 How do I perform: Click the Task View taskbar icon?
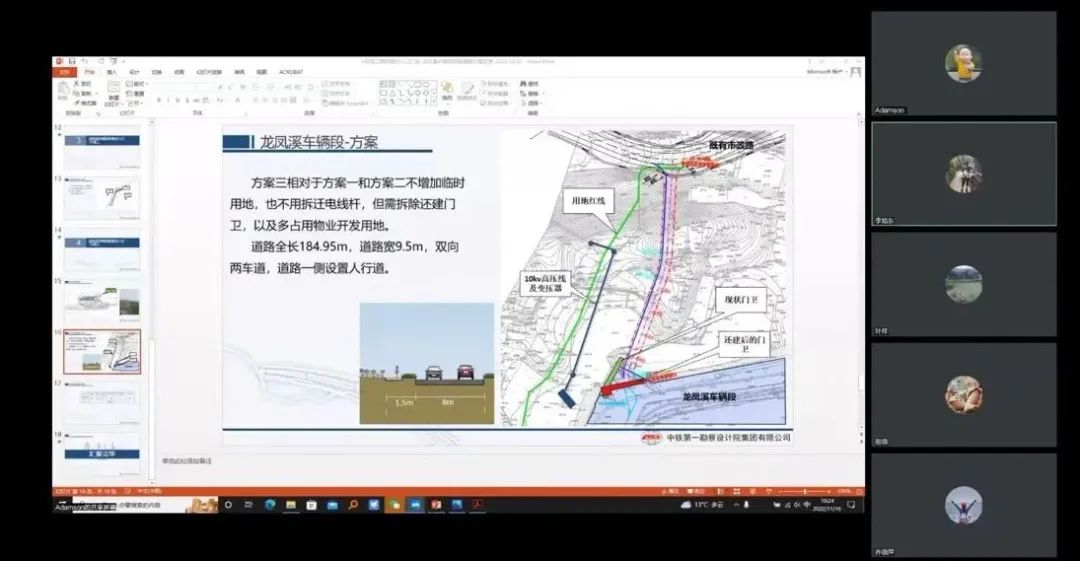[248, 505]
